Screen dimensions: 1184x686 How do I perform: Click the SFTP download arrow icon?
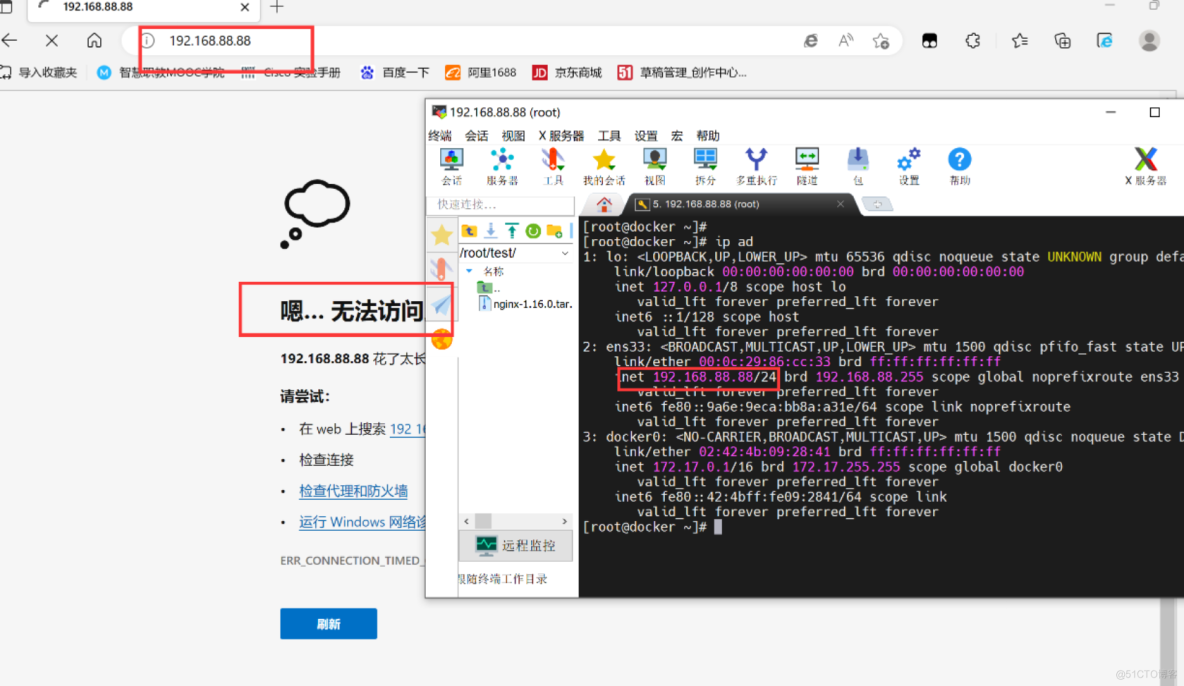click(491, 231)
